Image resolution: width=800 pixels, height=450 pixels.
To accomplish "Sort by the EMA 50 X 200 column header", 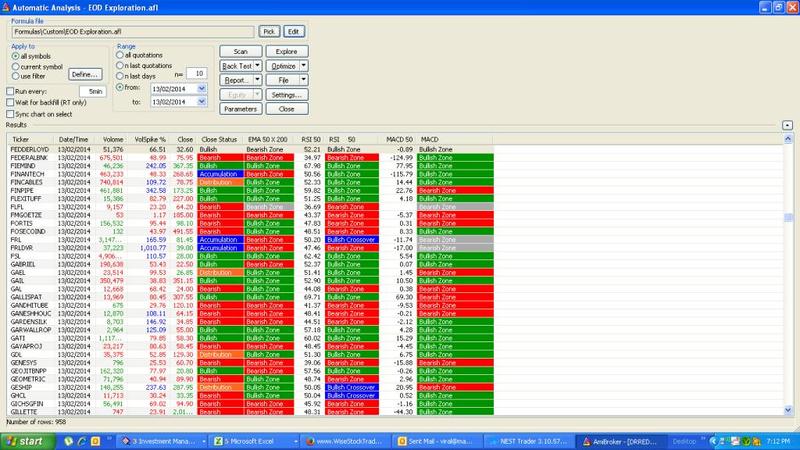I will point(269,139).
